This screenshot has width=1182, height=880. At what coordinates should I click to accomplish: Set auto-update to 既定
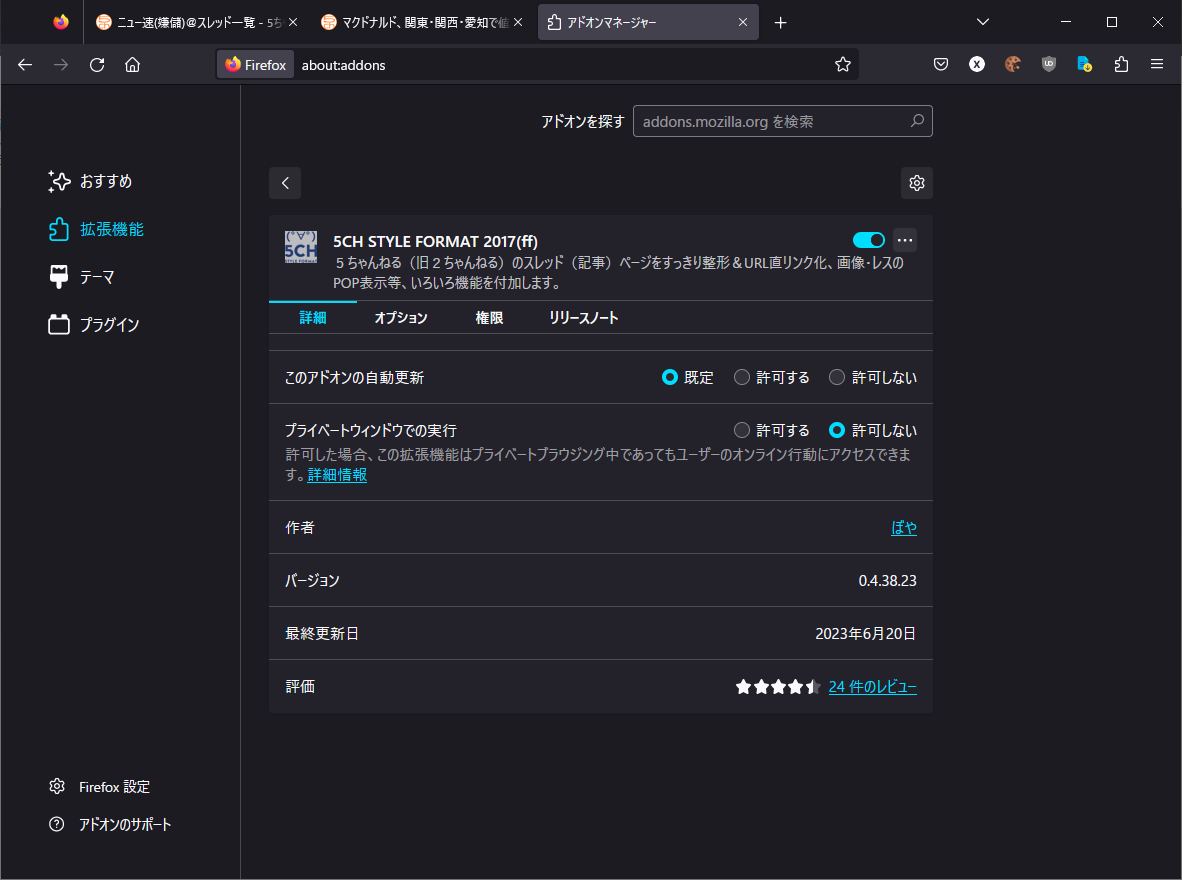669,377
